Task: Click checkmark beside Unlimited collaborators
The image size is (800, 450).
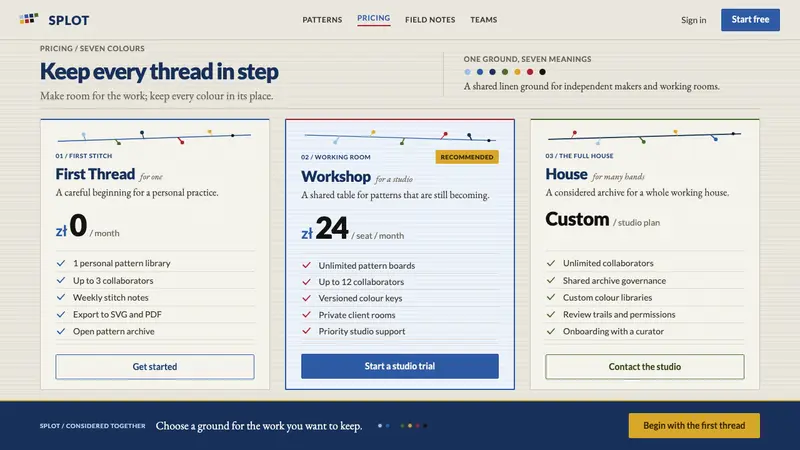Action: point(551,263)
